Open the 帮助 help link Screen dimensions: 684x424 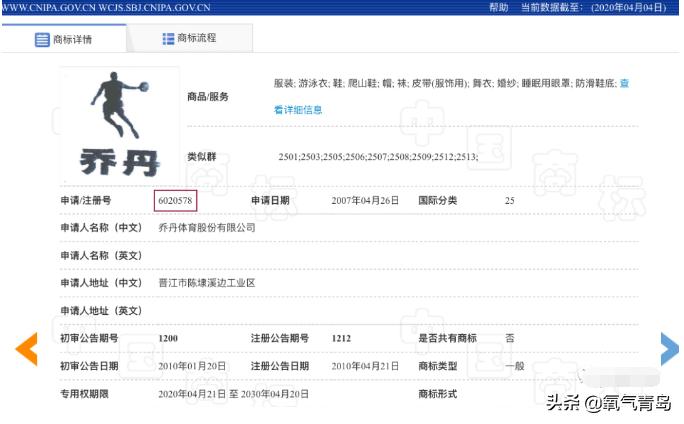pyautogui.click(x=499, y=7)
